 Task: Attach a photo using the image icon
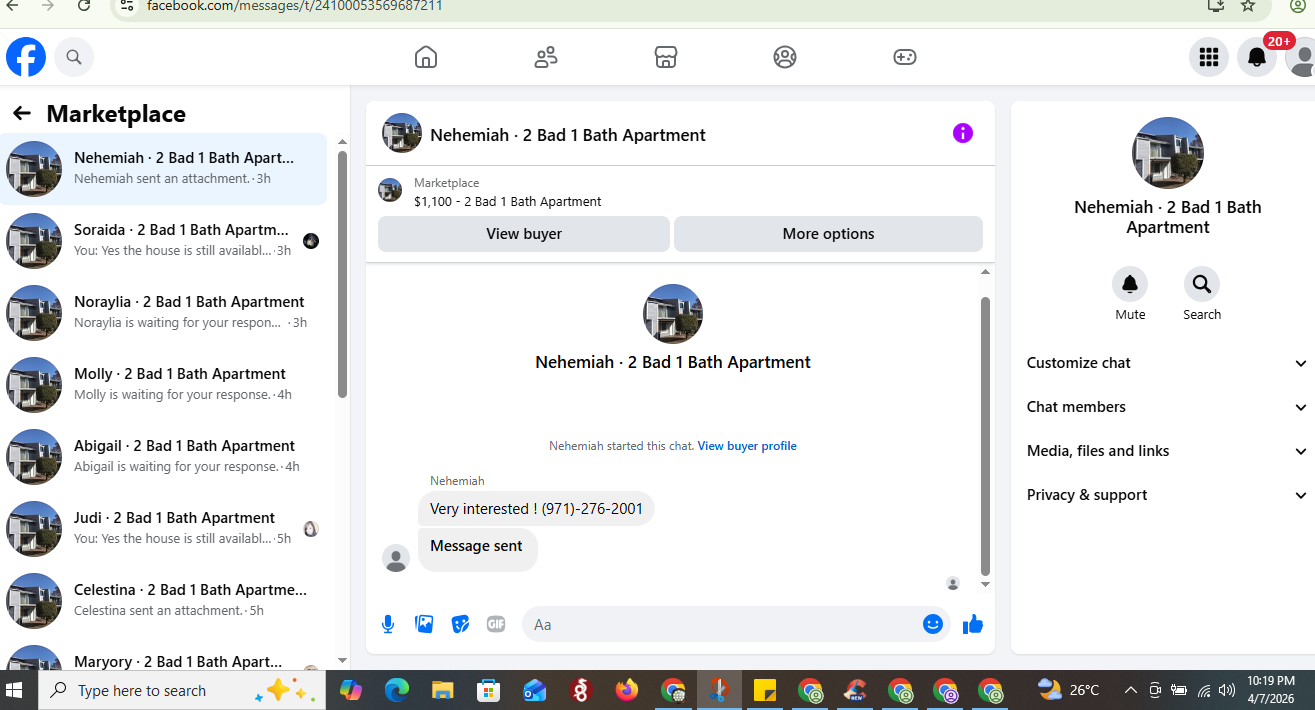(424, 624)
